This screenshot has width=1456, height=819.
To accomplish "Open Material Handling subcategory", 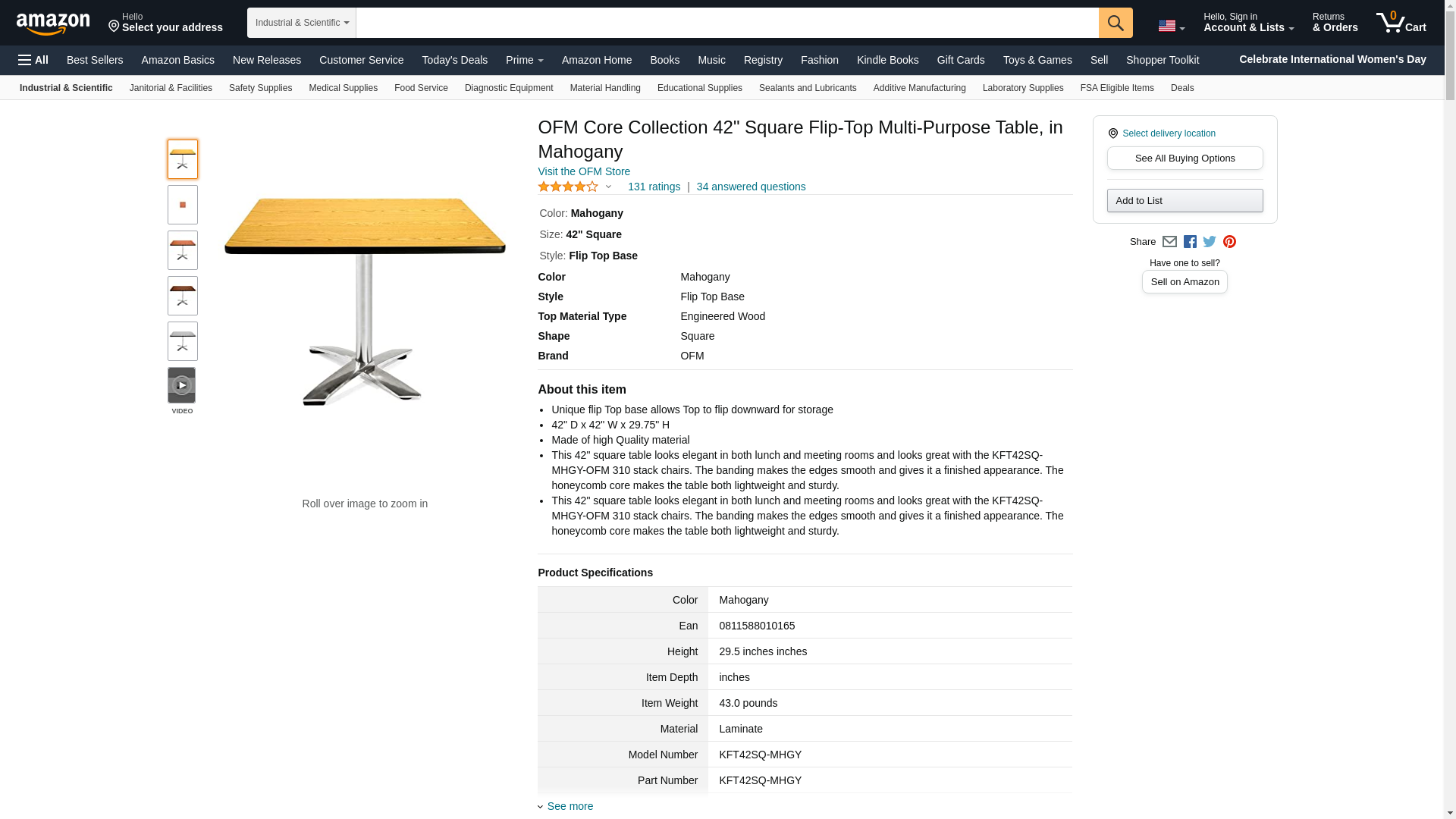I will click(x=604, y=88).
